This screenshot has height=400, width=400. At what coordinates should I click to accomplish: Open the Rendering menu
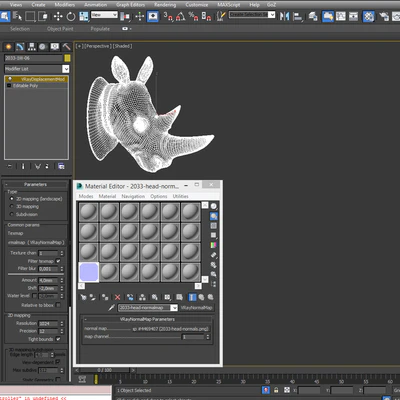[165, 5]
